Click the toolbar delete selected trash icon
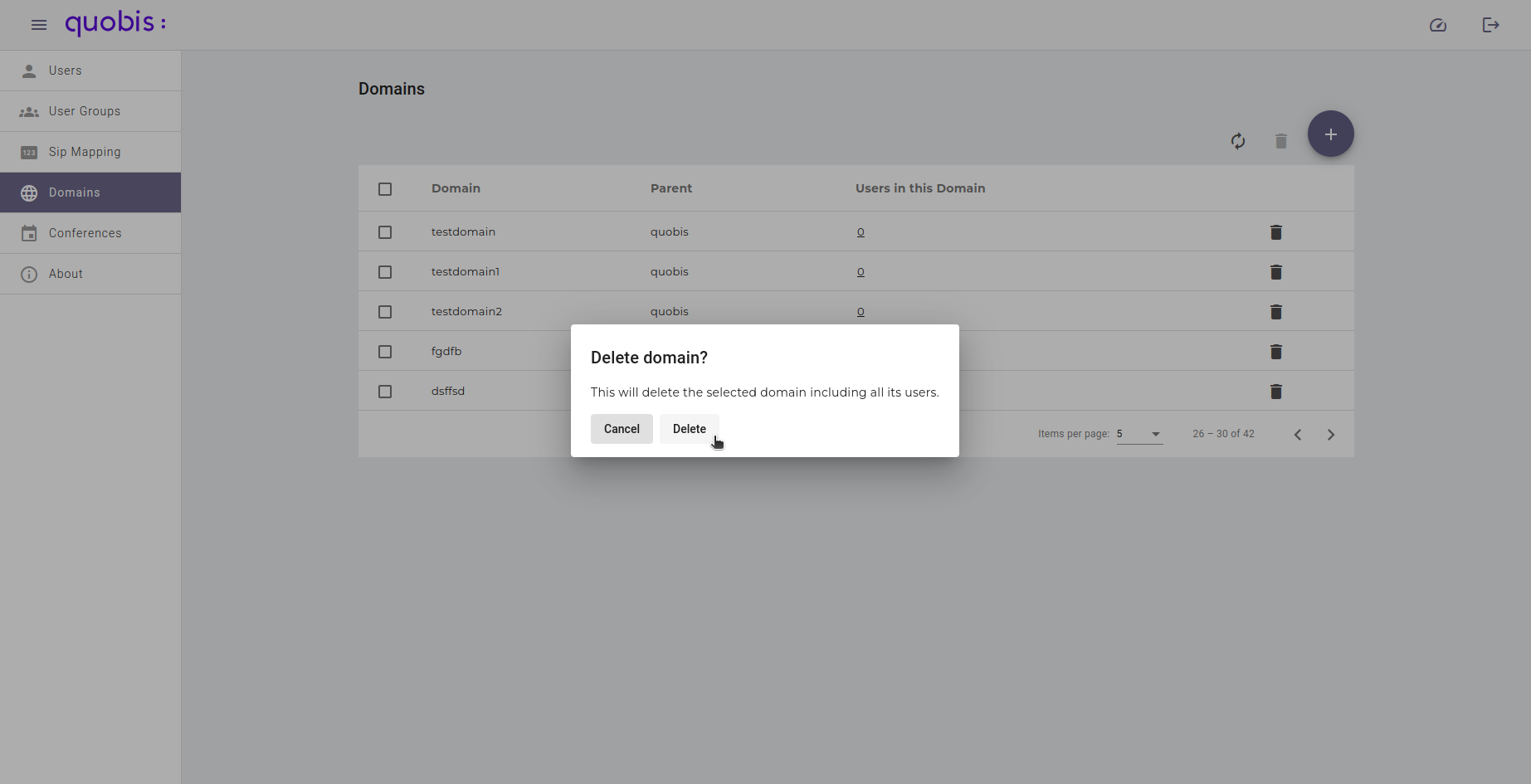 (1281, 141)
